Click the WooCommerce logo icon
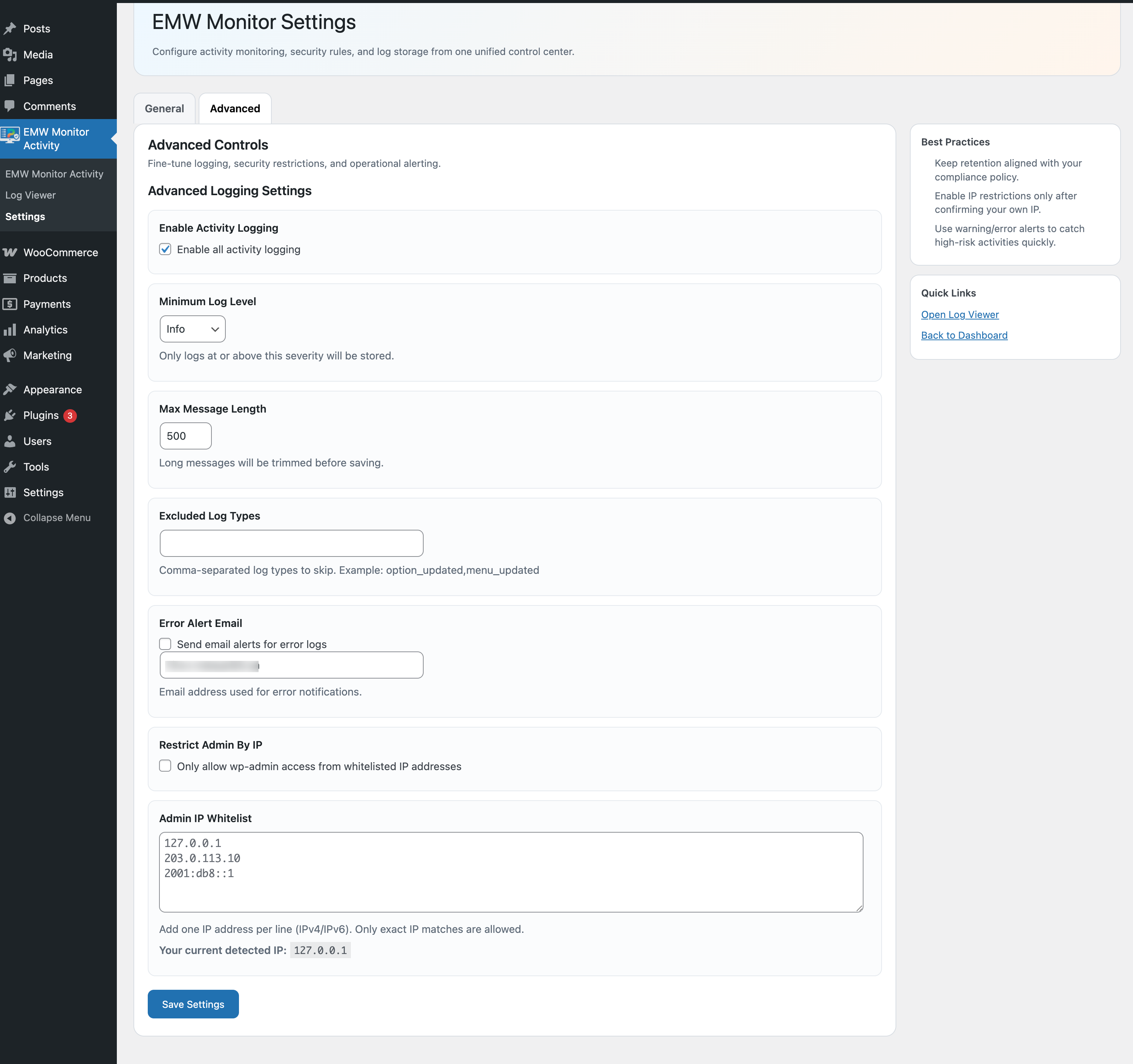Screen dimensions: 1133x1064 coord(10,252)
